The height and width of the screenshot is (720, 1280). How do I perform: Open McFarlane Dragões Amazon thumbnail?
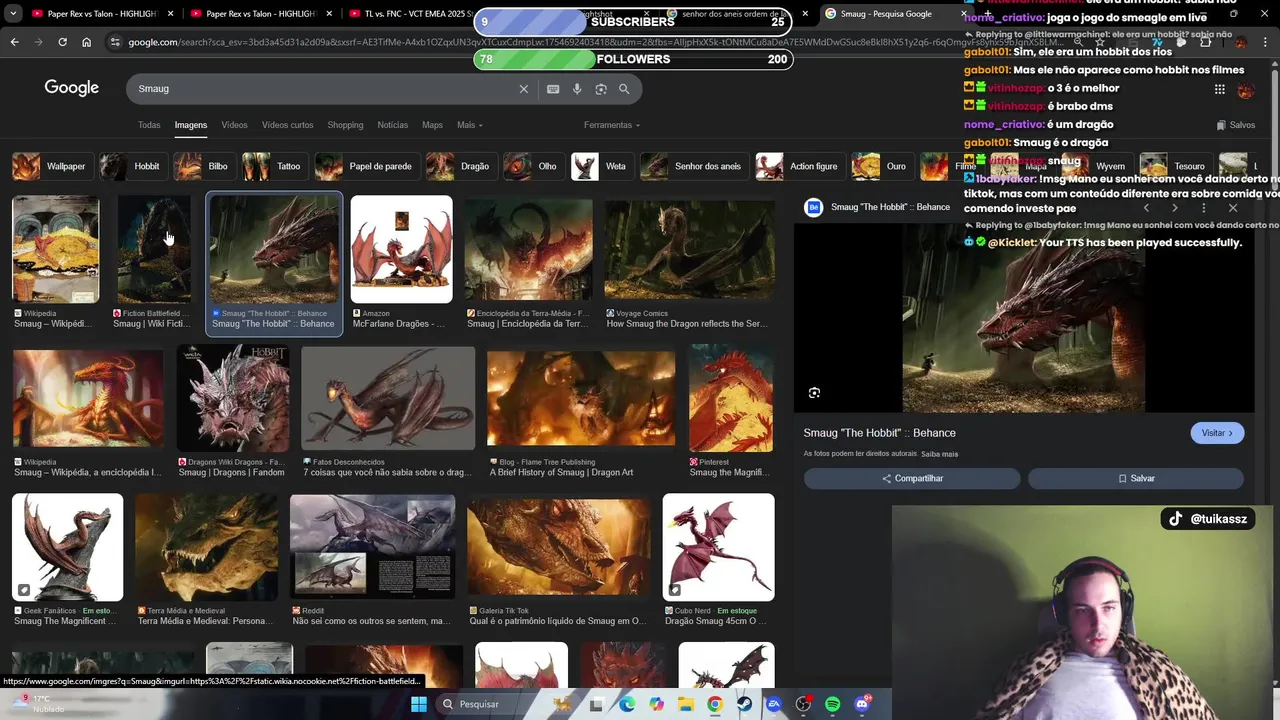pos(401,249)
